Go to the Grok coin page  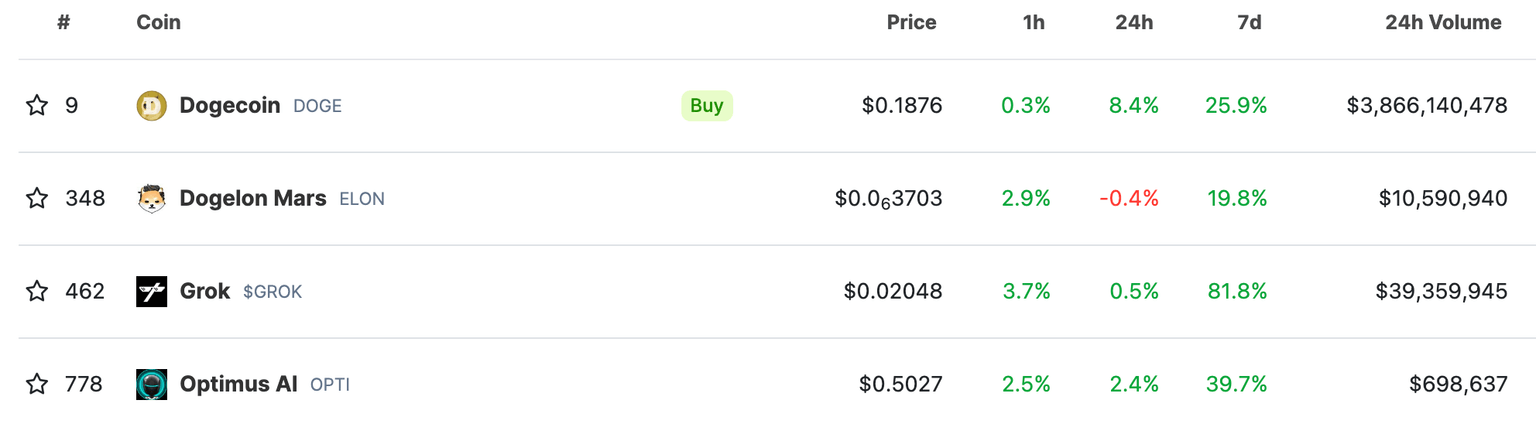click(x=205, y=291)
